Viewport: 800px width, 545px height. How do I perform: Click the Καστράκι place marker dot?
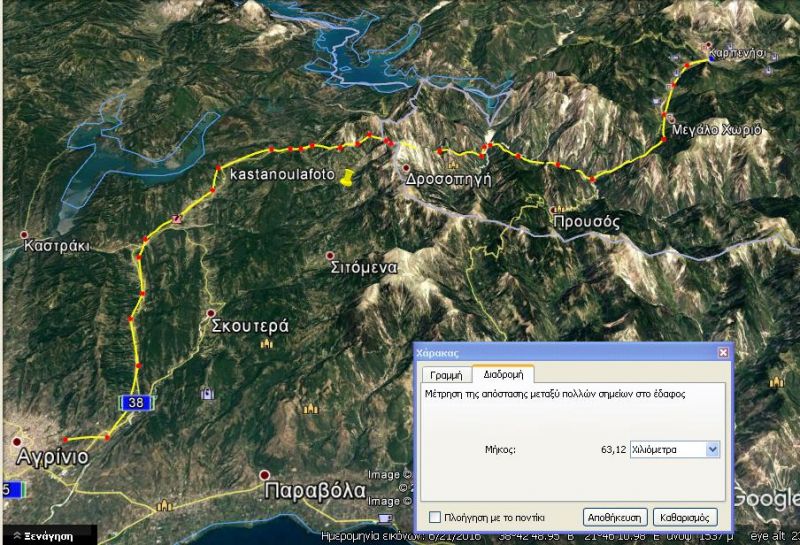click(25, 236)
